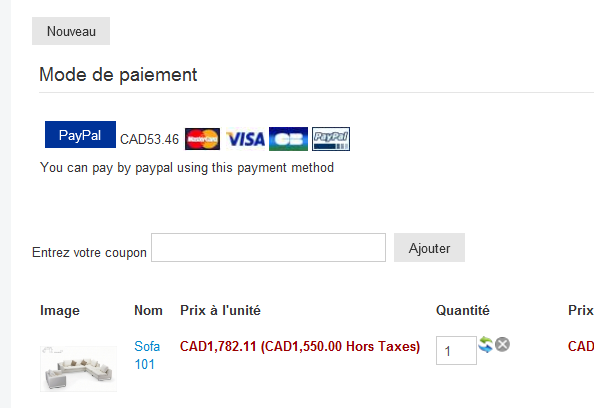The image size is (594, 408).
Task: Click the MasterCard payment logo
Action: 202,139
